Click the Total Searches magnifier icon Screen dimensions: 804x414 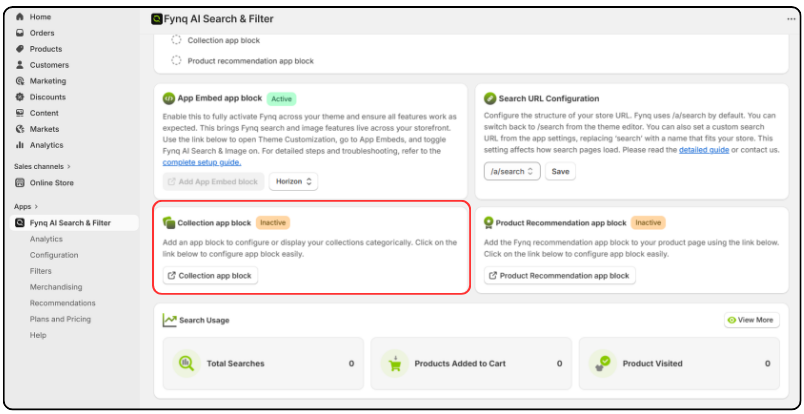(x=186, y=363)
